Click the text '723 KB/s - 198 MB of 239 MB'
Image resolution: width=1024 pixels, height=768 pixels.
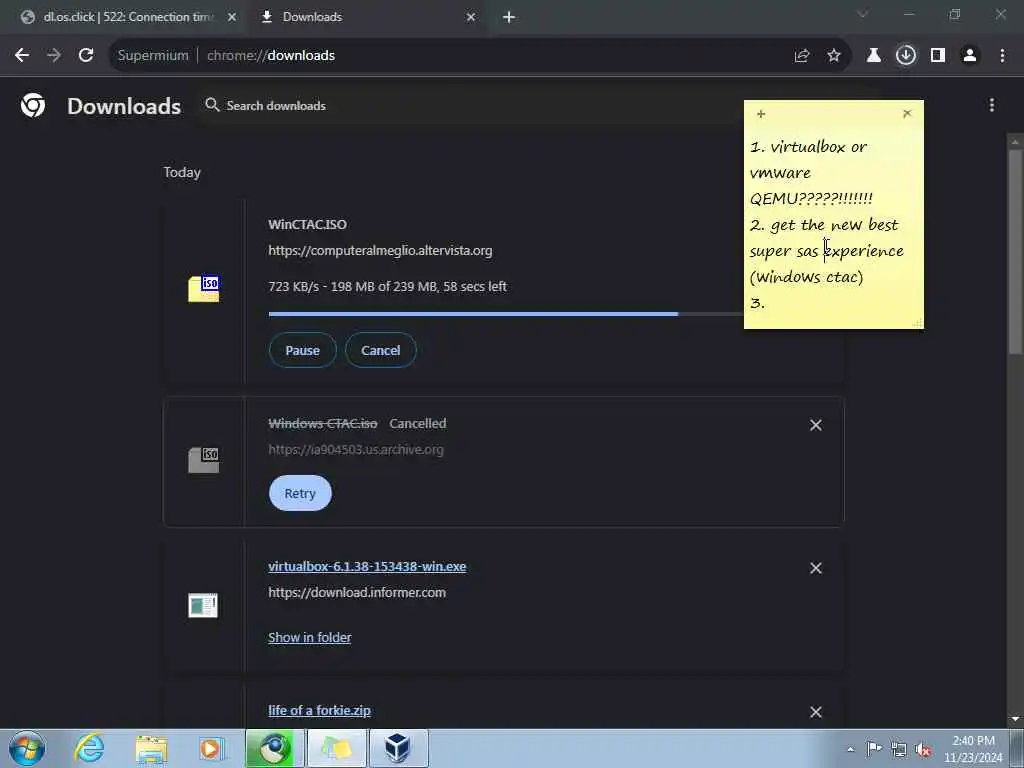point(353,287)
